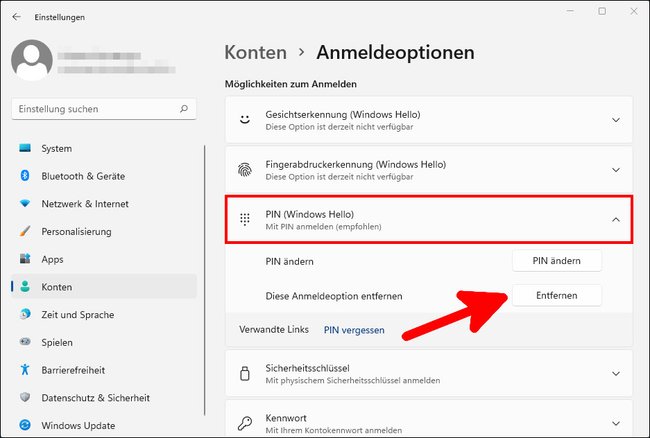Click Fingerabdruckerkennung (Windows Hello) title
The image size is (650, 438).
click(x=356, y=165)
